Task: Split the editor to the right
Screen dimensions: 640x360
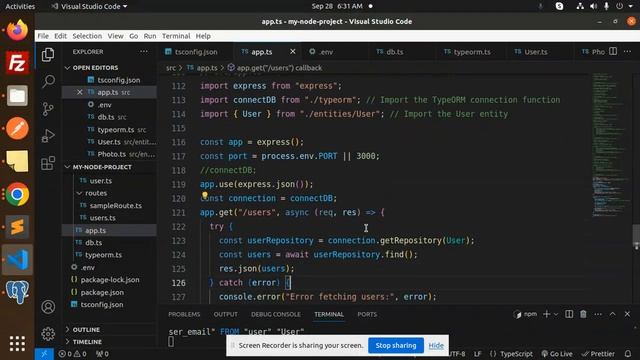Action: 613,51
